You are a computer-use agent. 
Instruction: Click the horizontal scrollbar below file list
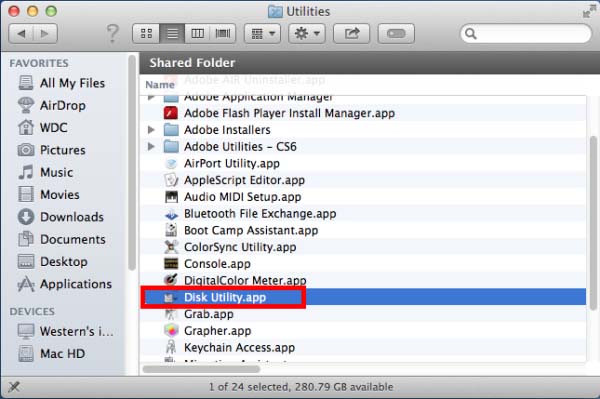[201, 369]
